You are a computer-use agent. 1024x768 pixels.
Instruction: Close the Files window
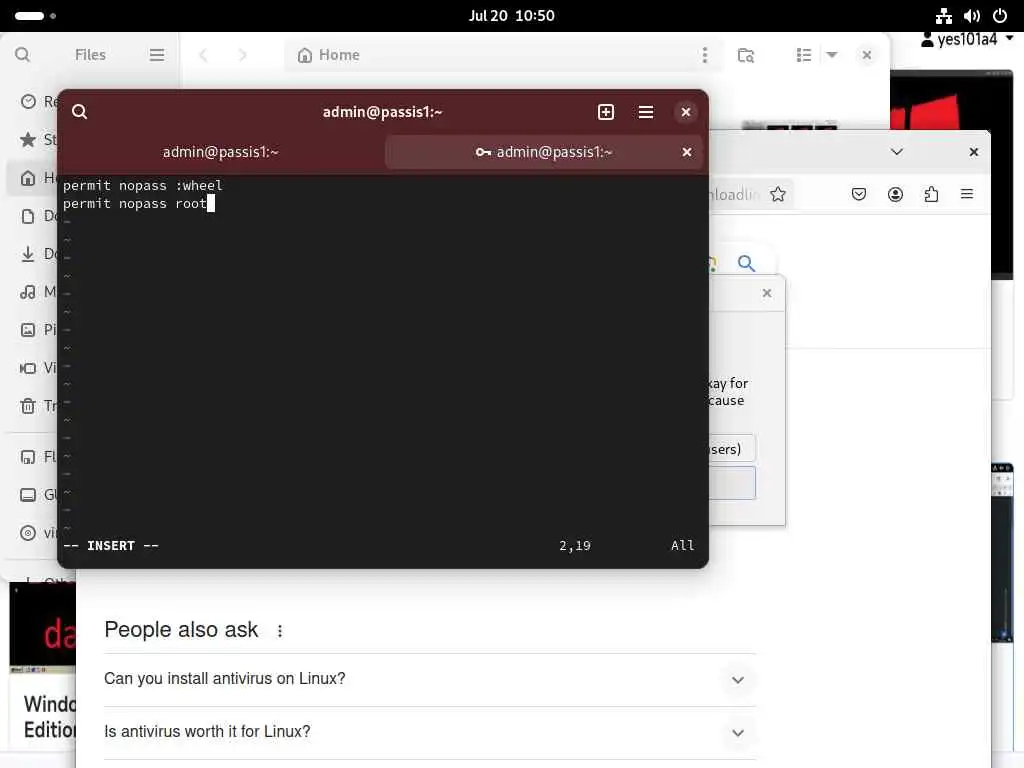click(x=867, y=55)
